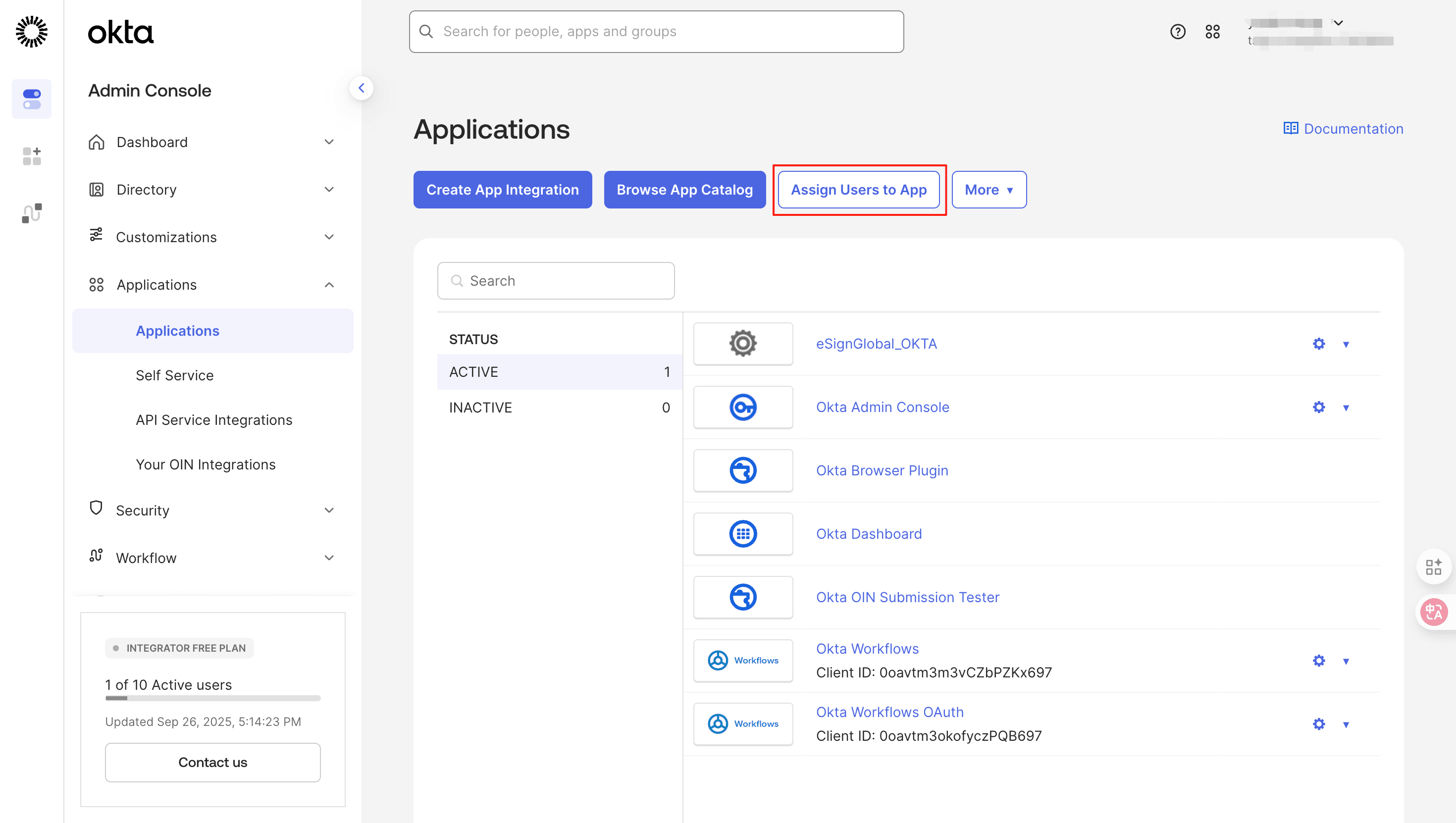Open the apps grid icon in header

1212,32
